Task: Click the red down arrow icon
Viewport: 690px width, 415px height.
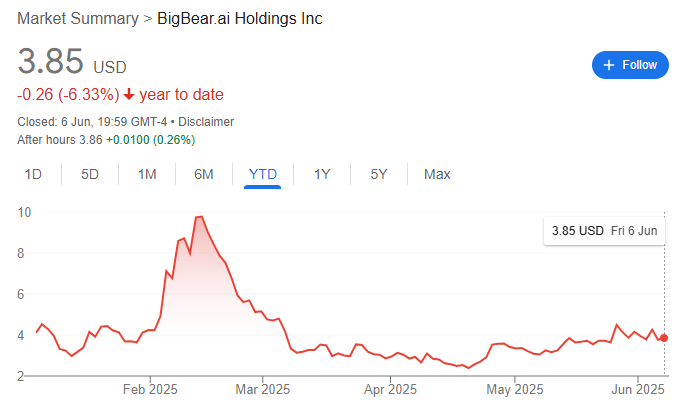Action: (x=129, y=95)
